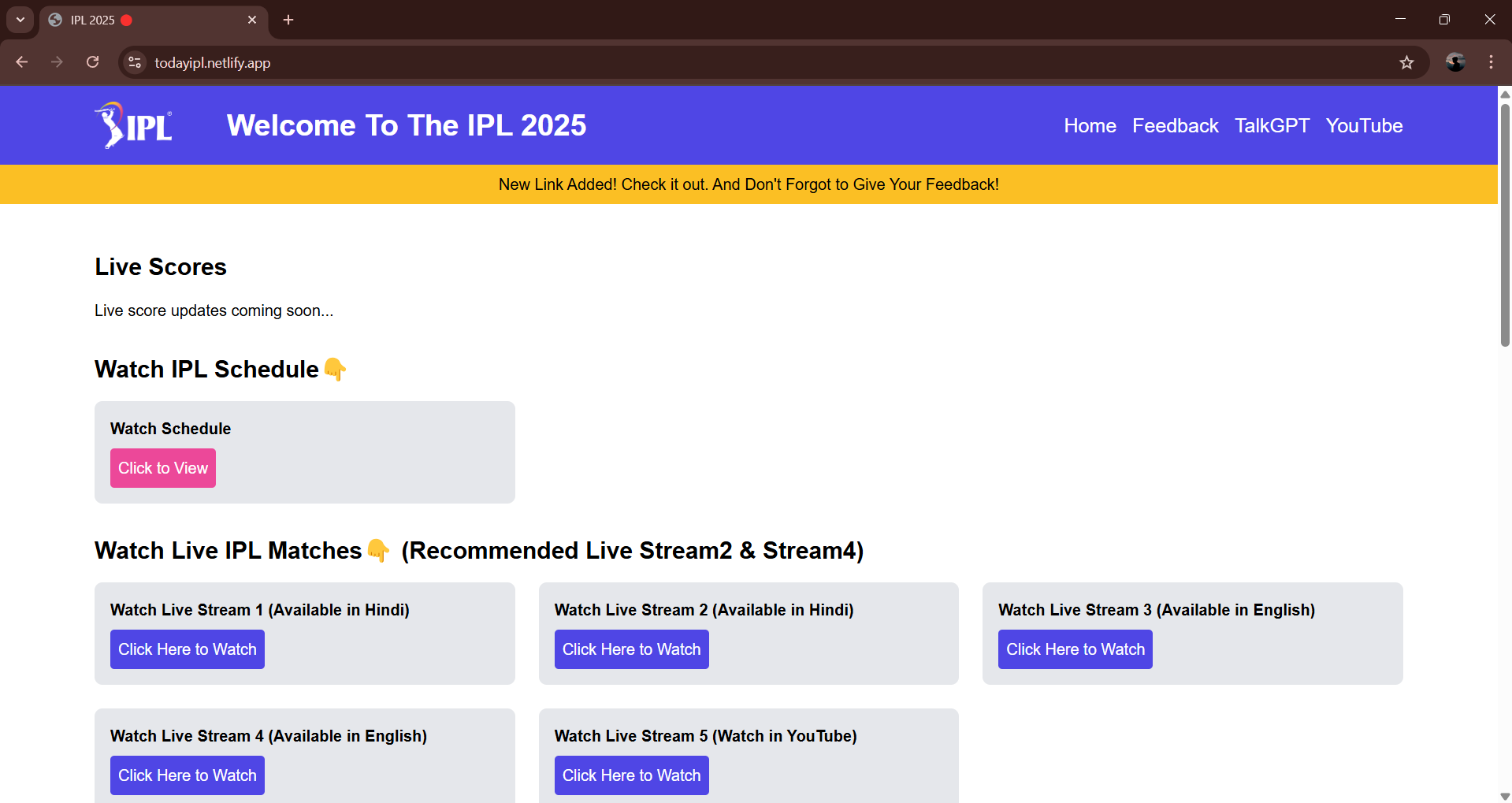Image resolution: width=1512 pixels, height=803 pixels.
Task: Watch Live Stream 2 in Hindi
Action: pos(631,649)
